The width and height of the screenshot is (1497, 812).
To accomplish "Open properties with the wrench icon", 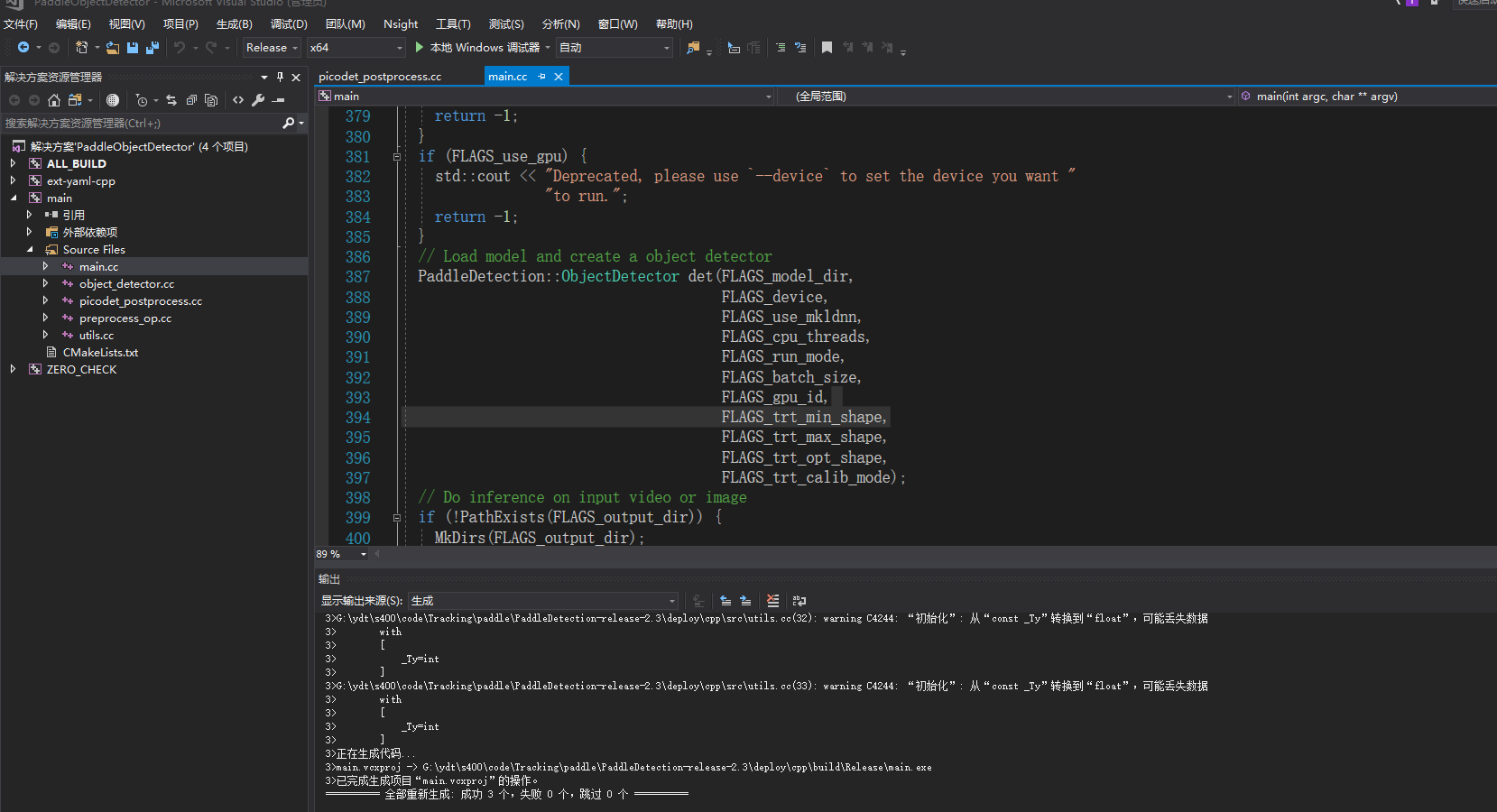I will (x=258, y=100).
